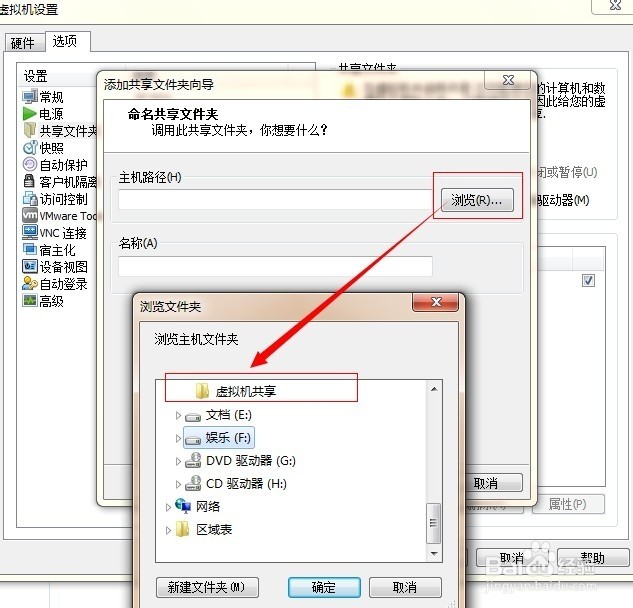This screenshot has width=633, height=608.
Task: Close the 浏览文件夹 dialog
Action: coord(436,302)
